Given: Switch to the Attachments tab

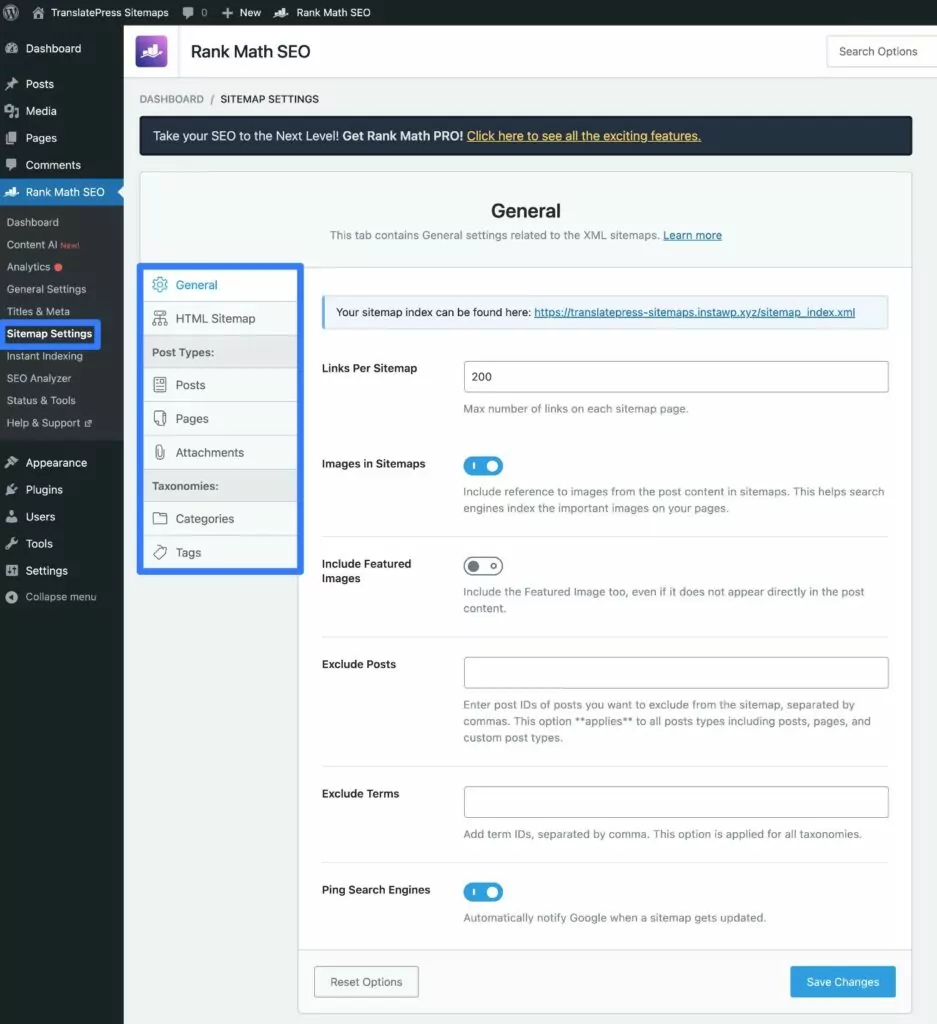Looking at the screenshot, I should point(221,452).
